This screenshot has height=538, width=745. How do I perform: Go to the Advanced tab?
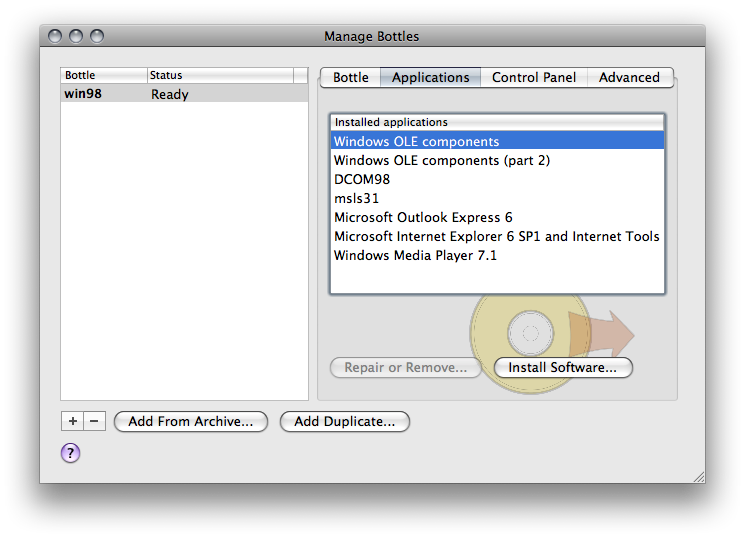point(629,77)
